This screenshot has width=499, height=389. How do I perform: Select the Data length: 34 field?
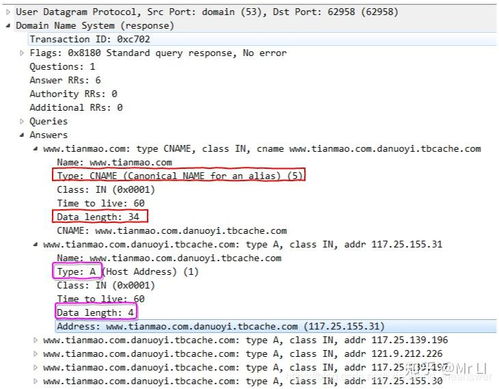pyautogui.click(x=100, y=217)
